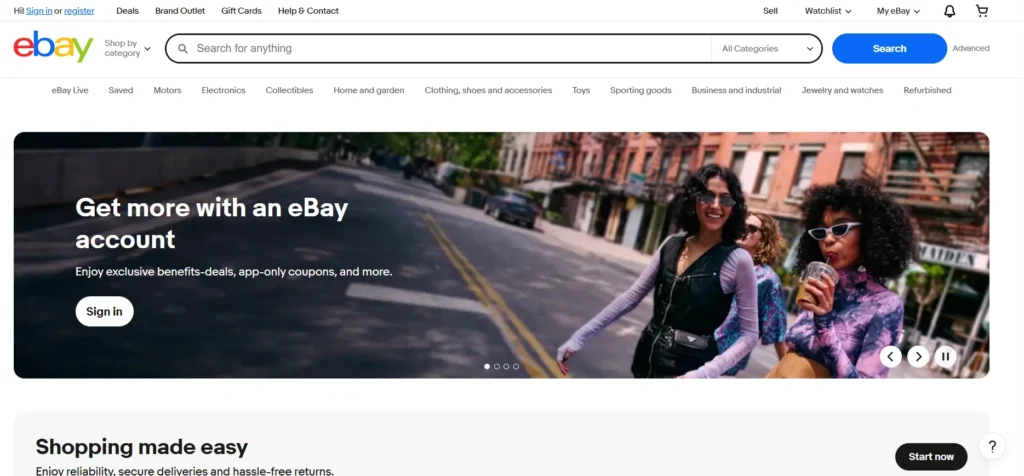Open the Brand Outlet link
This screenshot has height=476, width=1024.
(x=180, y=11)
